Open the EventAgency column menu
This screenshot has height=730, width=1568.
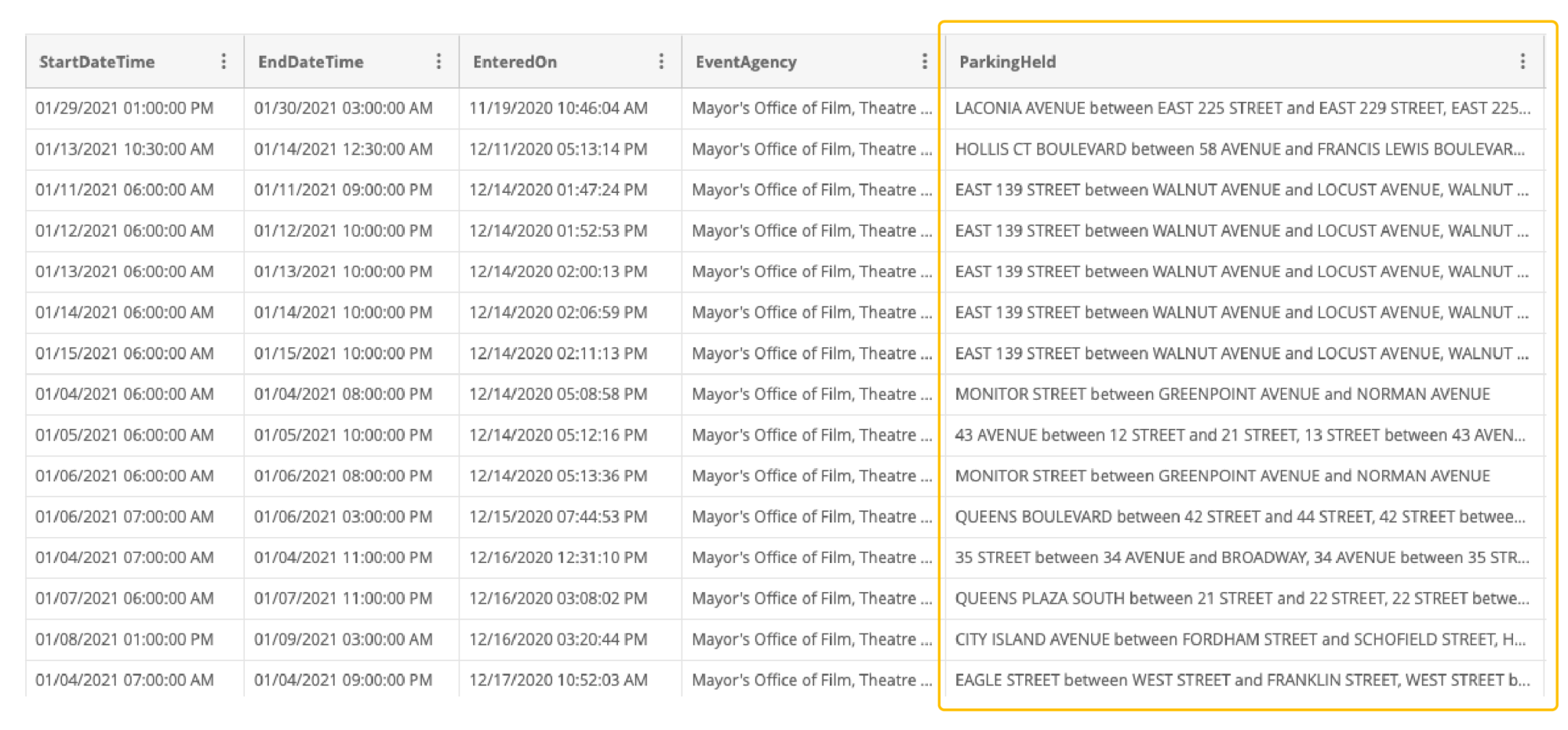coord(923,61)
